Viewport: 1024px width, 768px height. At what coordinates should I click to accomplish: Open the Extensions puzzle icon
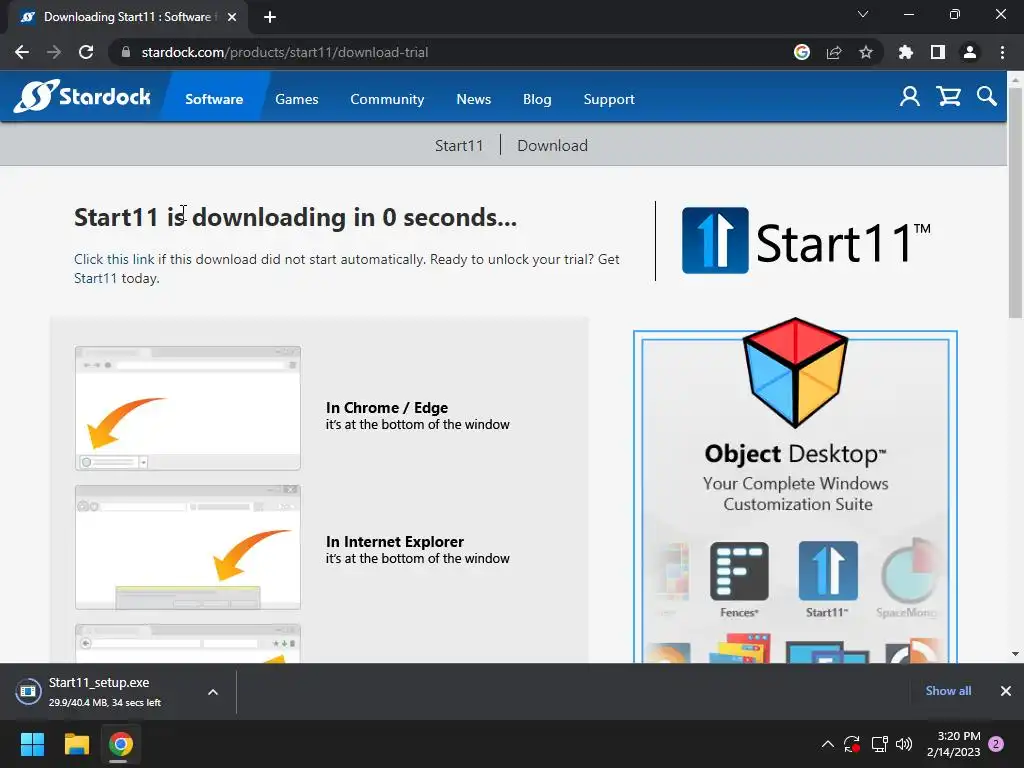906,52
